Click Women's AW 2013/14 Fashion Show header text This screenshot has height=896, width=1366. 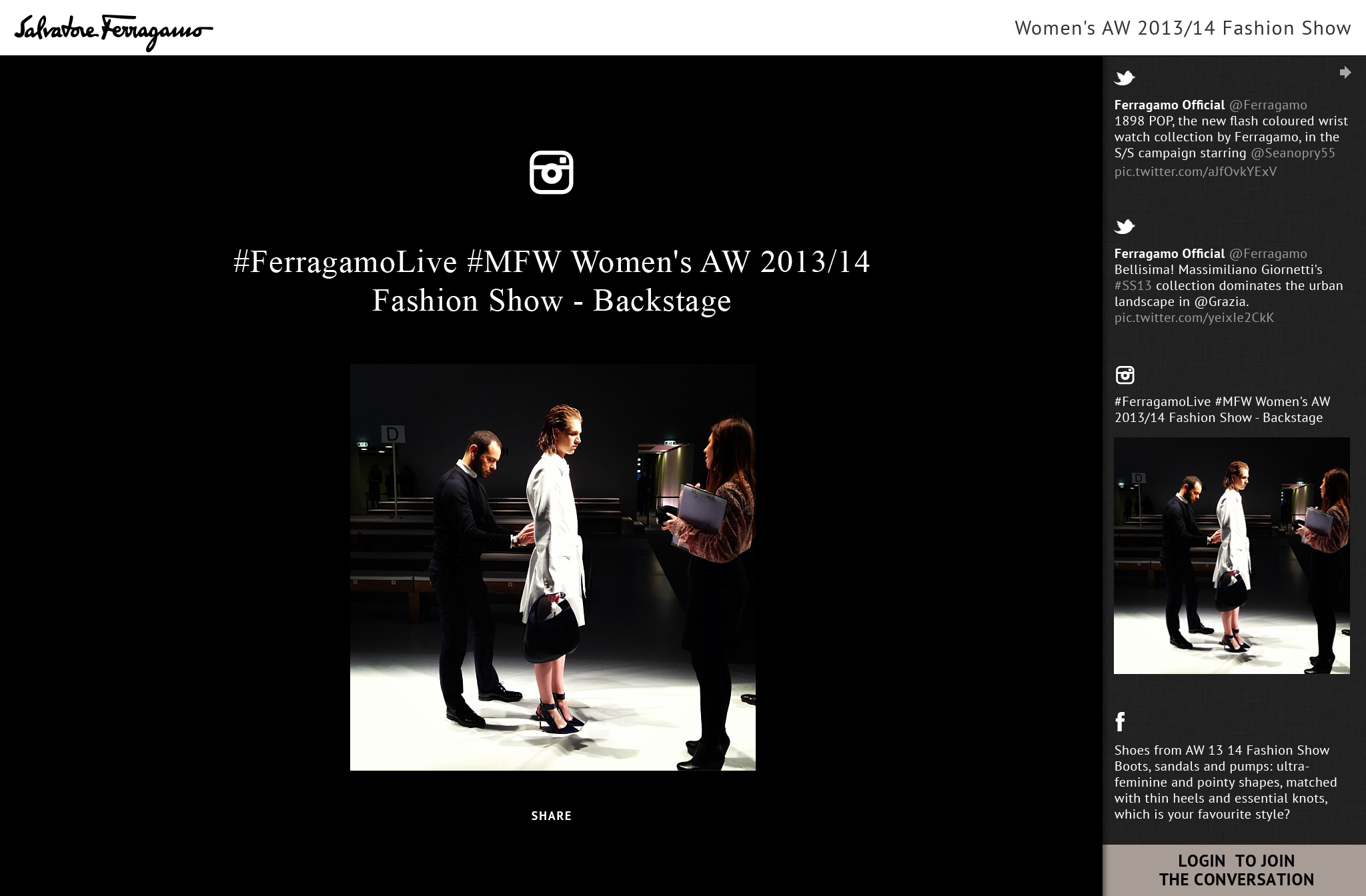(1183, 28)
